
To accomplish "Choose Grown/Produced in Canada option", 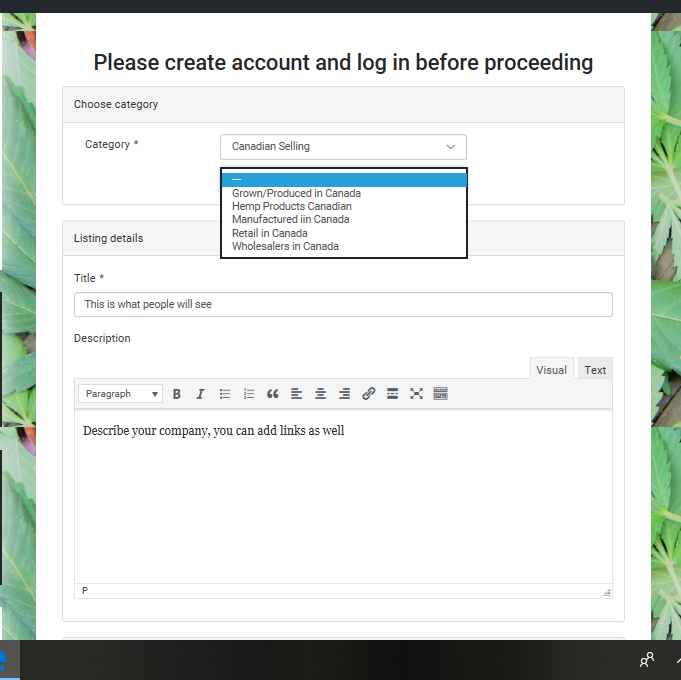I will (344, 193).
